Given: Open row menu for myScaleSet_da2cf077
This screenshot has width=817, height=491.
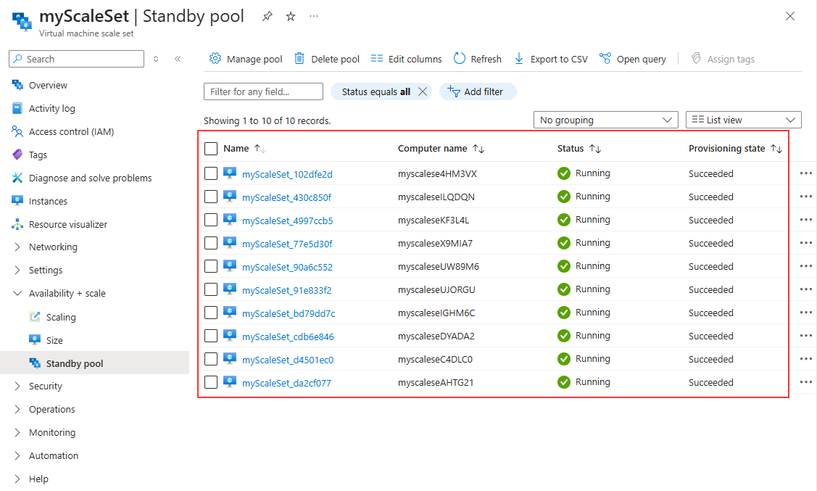Looking at the screenshot, I should coord(806,382).
